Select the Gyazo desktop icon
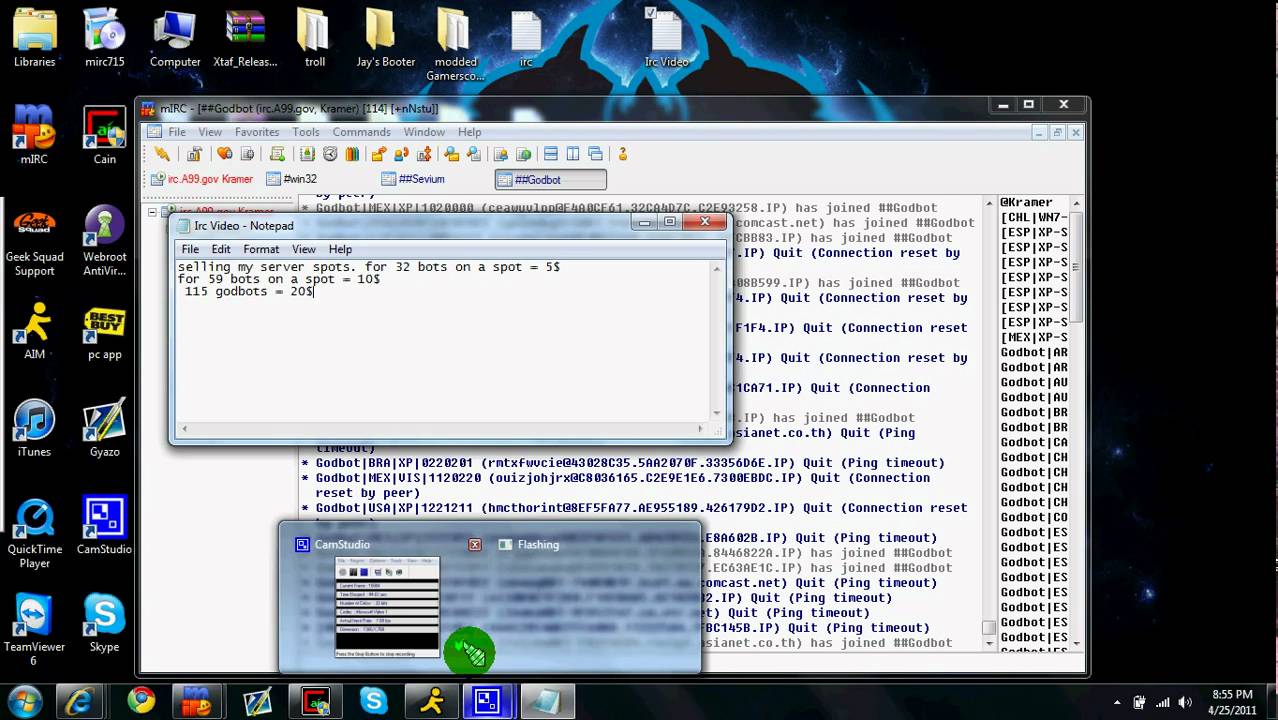 [104, 427]
